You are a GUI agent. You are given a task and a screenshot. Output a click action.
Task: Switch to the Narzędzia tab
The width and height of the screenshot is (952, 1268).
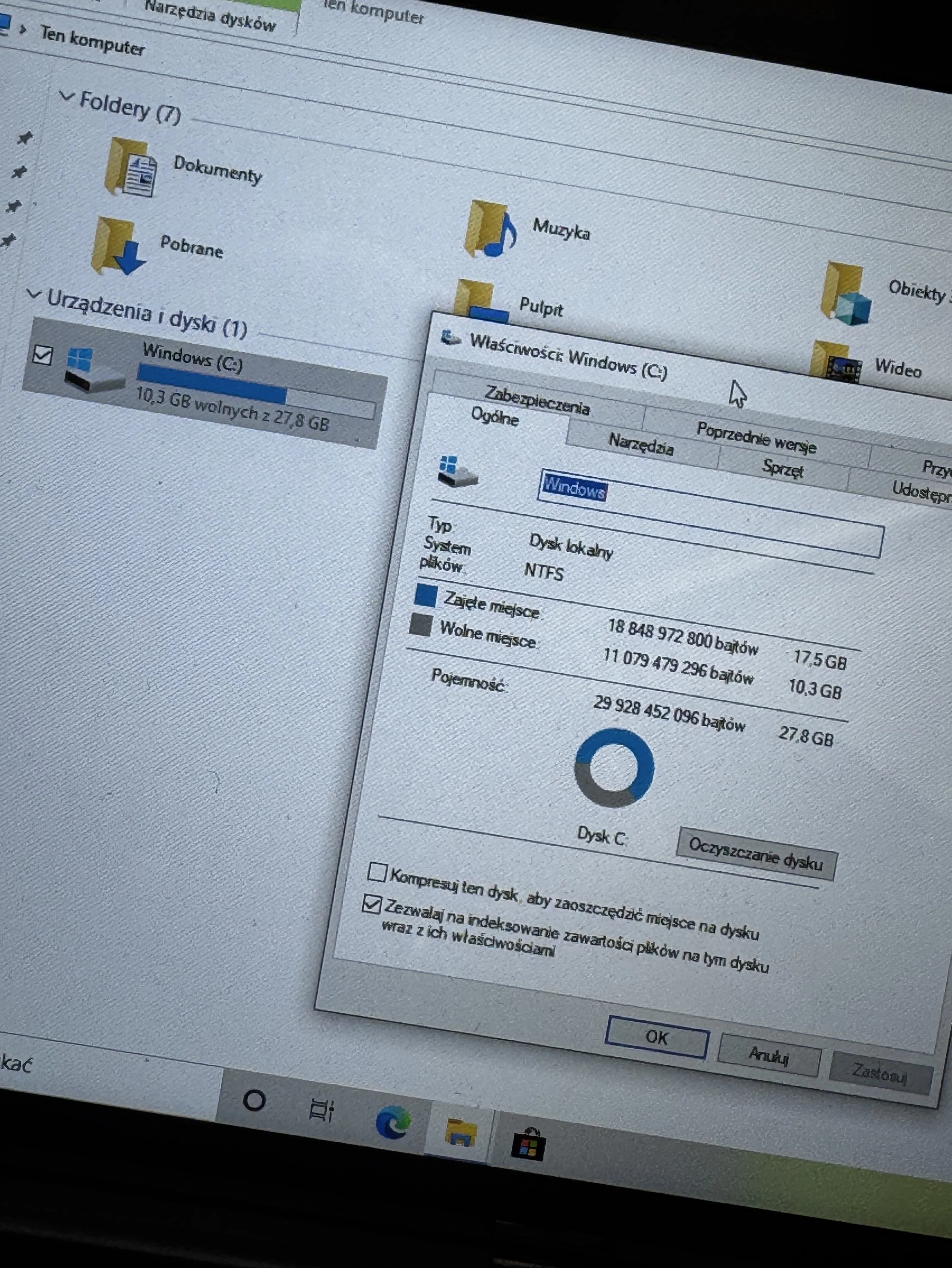(641, 444)
